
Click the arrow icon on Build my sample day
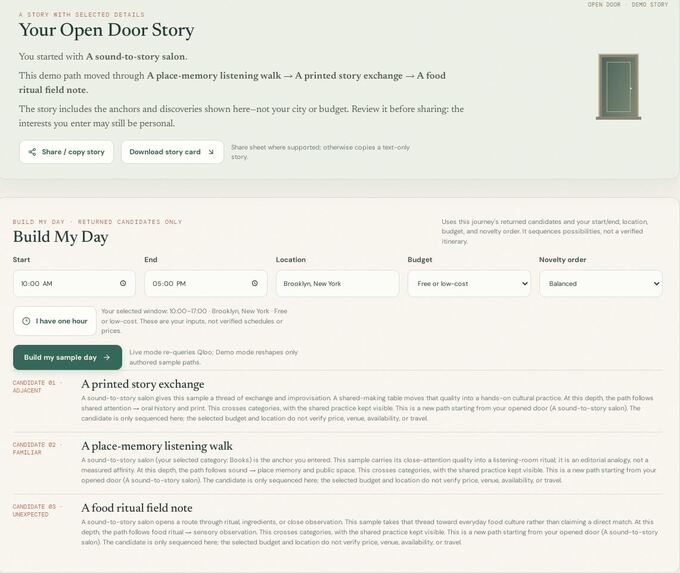pos(107,357)
